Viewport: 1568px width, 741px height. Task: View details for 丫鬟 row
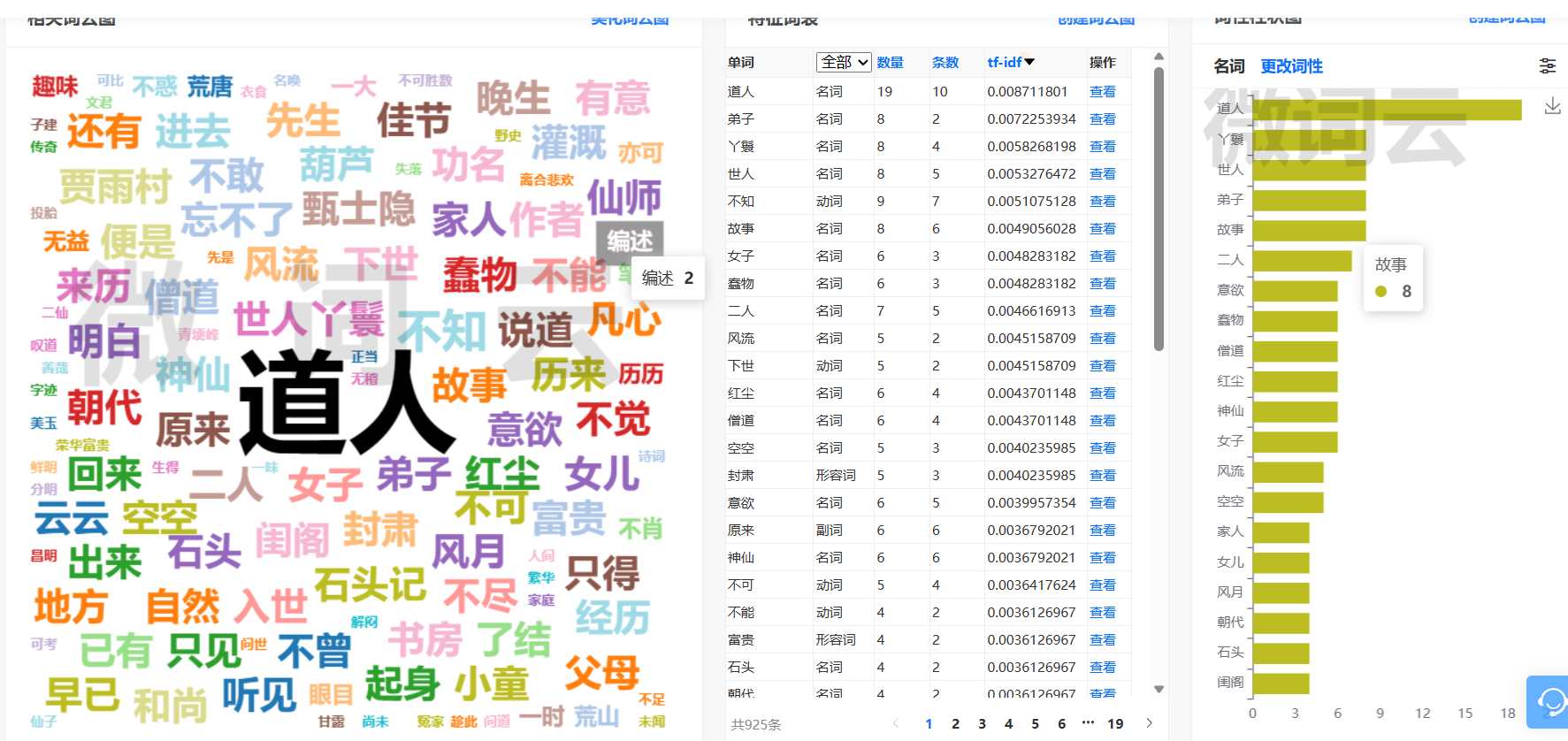pyautogui.click(x=1103, y=146)
